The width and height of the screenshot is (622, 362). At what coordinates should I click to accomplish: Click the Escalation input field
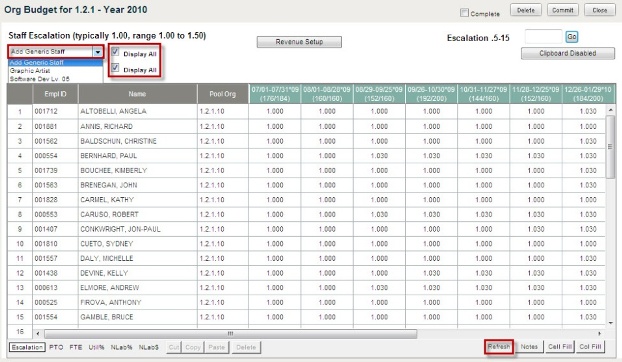click(543, 37)
